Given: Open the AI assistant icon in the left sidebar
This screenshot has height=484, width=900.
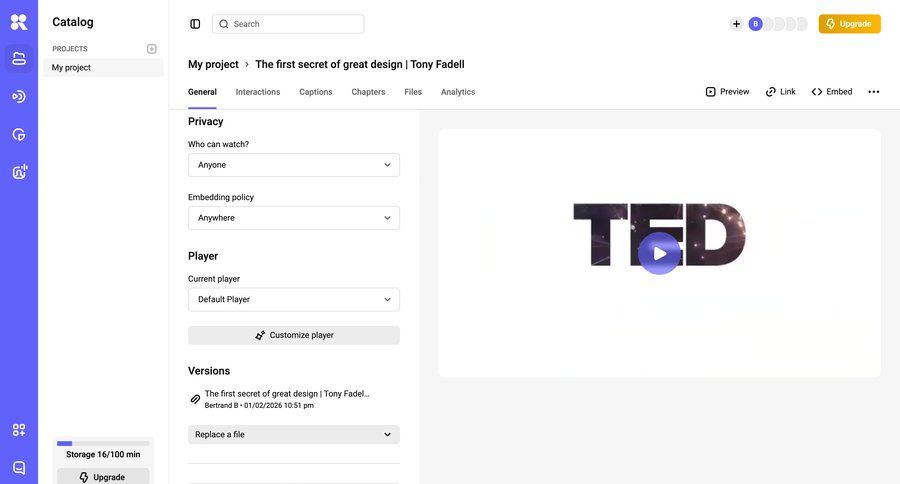Looking at the screenshot, I should pyautogui.click(x=19, y=172).
